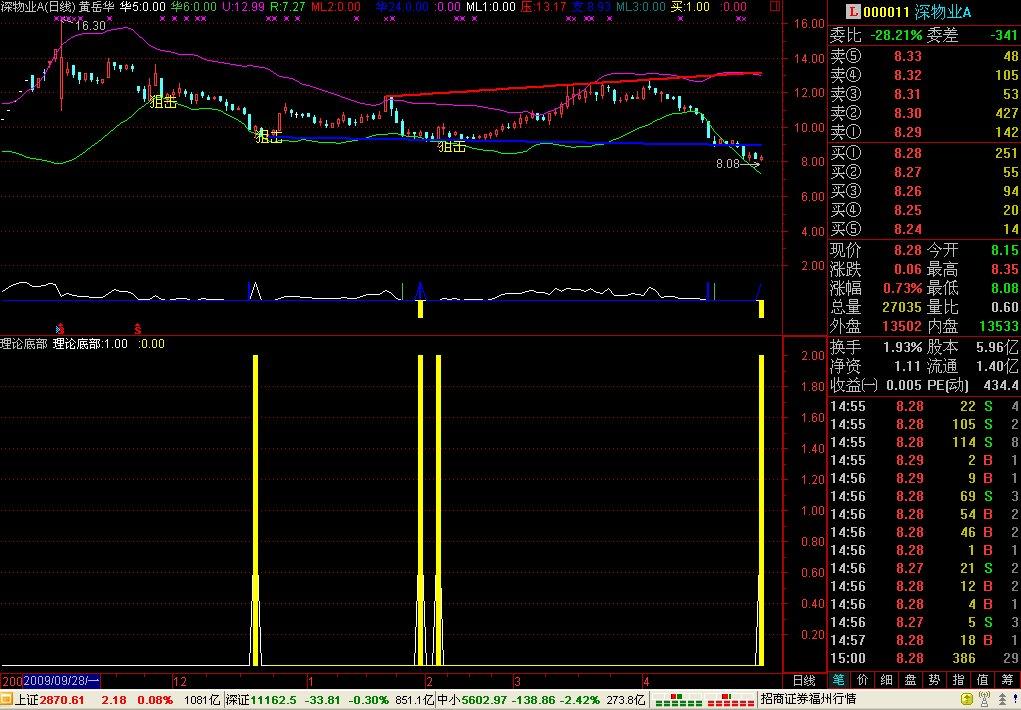Viewport: 1021px width, 710px height.
Task: Click the 最高 high price 8.35
Action: (x=1005, y=269)
